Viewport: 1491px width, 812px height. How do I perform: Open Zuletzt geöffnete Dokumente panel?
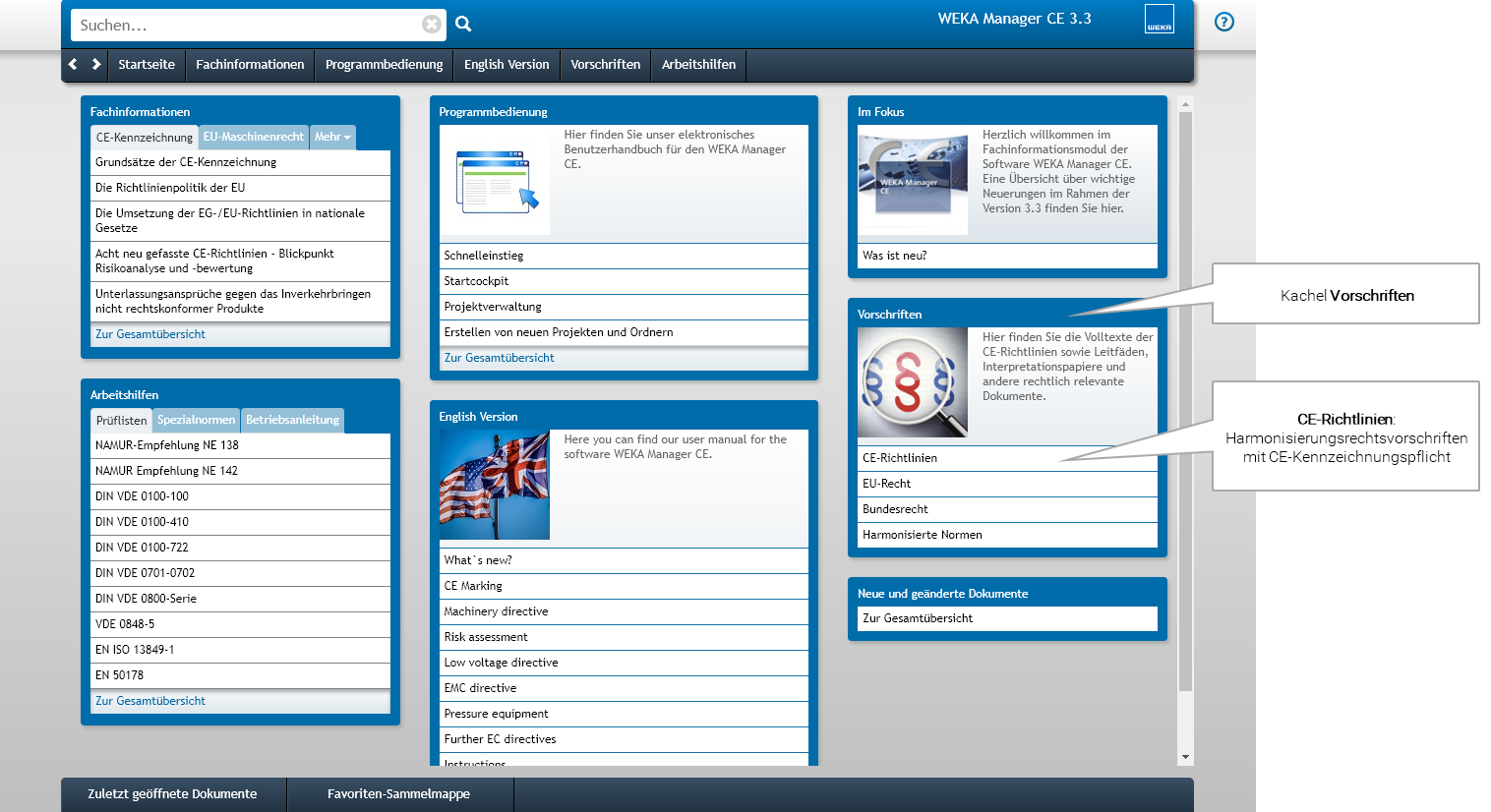(x=172, y=794)
